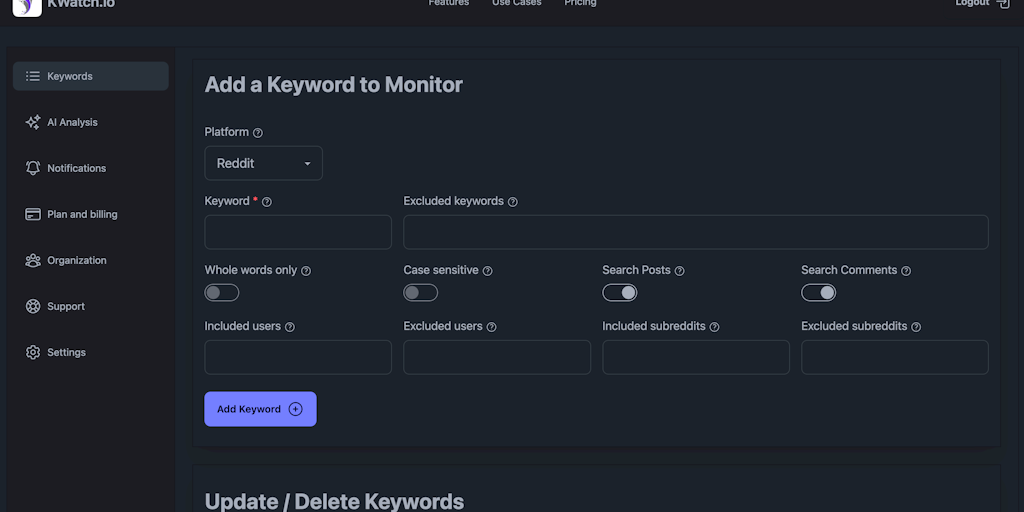Click help icon next to Excluded keywords
1024x512 pixels.
(x=513, y=202)
